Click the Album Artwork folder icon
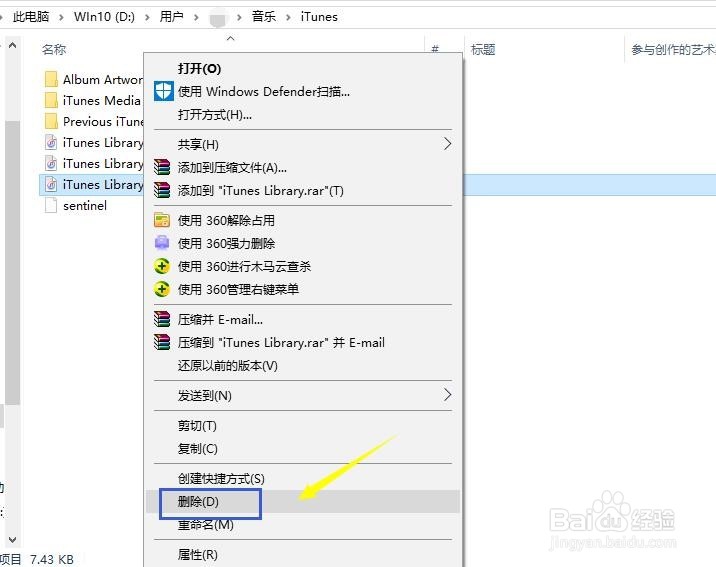 51,79
